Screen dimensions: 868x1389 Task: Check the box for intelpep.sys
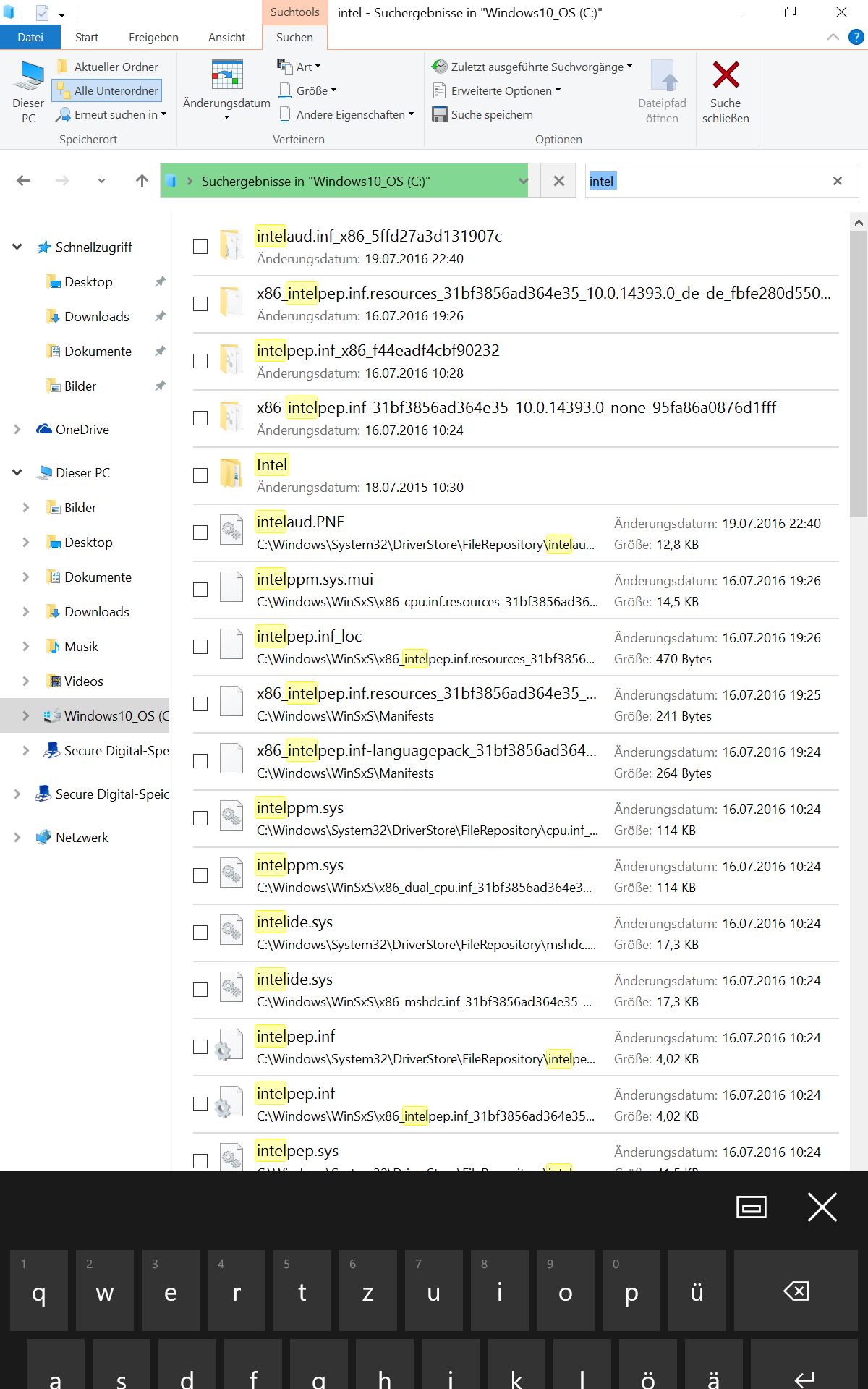click(x=200, y=1161)
